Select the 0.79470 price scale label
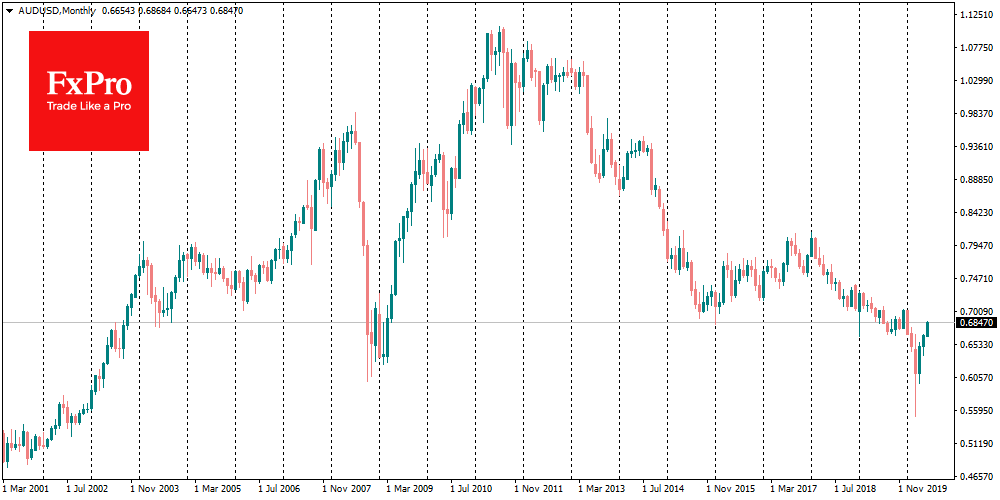This screenshot has height=500, width=1000. coord(974,246)
